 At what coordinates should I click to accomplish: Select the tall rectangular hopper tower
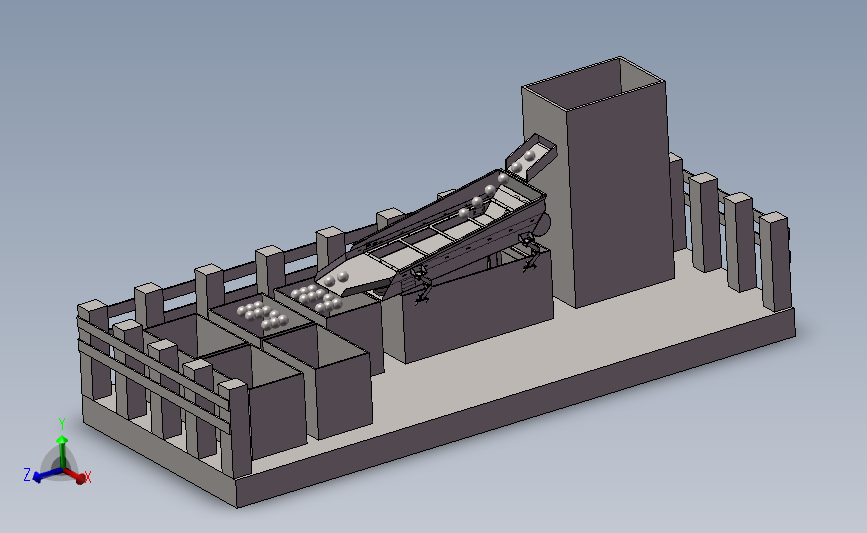(x=598, y=182)
